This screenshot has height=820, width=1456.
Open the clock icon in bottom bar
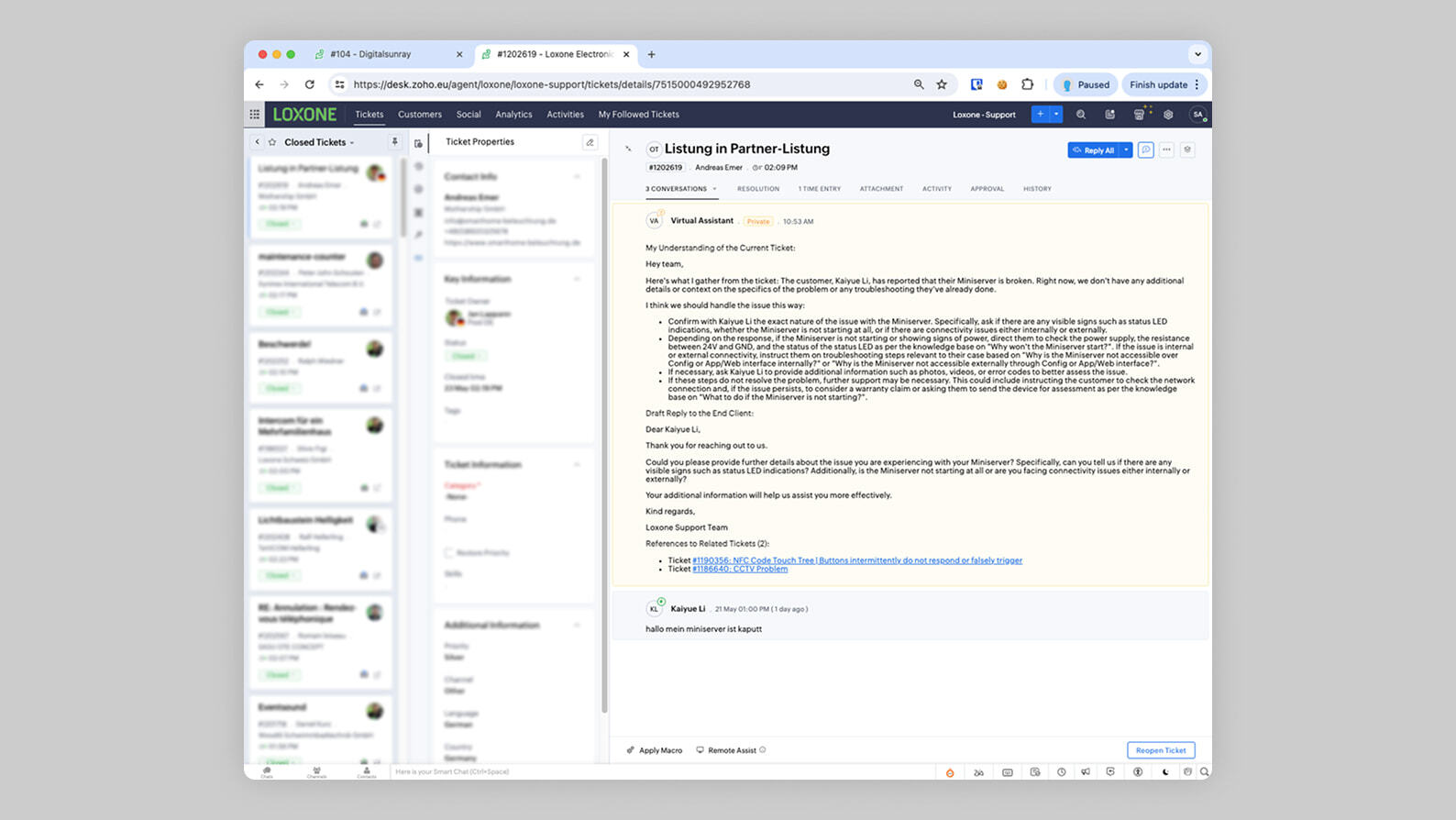1061,772
